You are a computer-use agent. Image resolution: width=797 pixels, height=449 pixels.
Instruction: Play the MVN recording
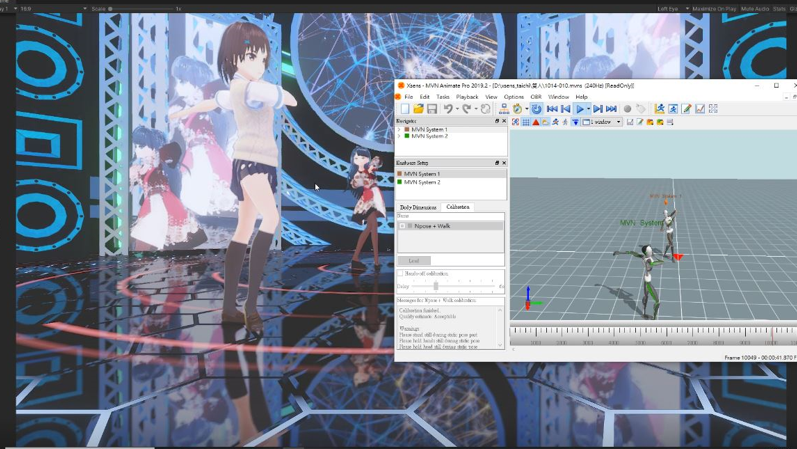[579, 109]
